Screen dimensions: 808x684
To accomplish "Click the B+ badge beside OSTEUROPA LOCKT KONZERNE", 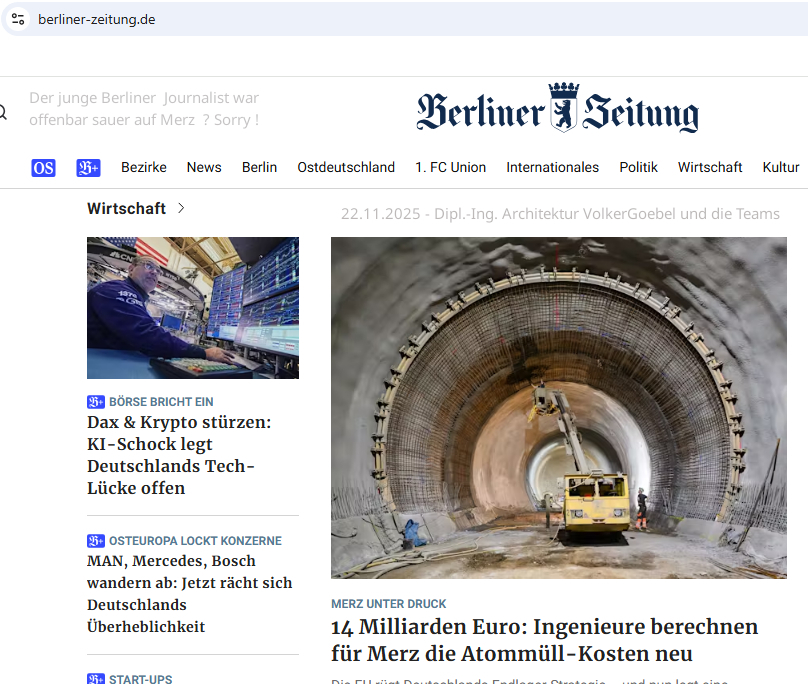I will pos(95,540).
